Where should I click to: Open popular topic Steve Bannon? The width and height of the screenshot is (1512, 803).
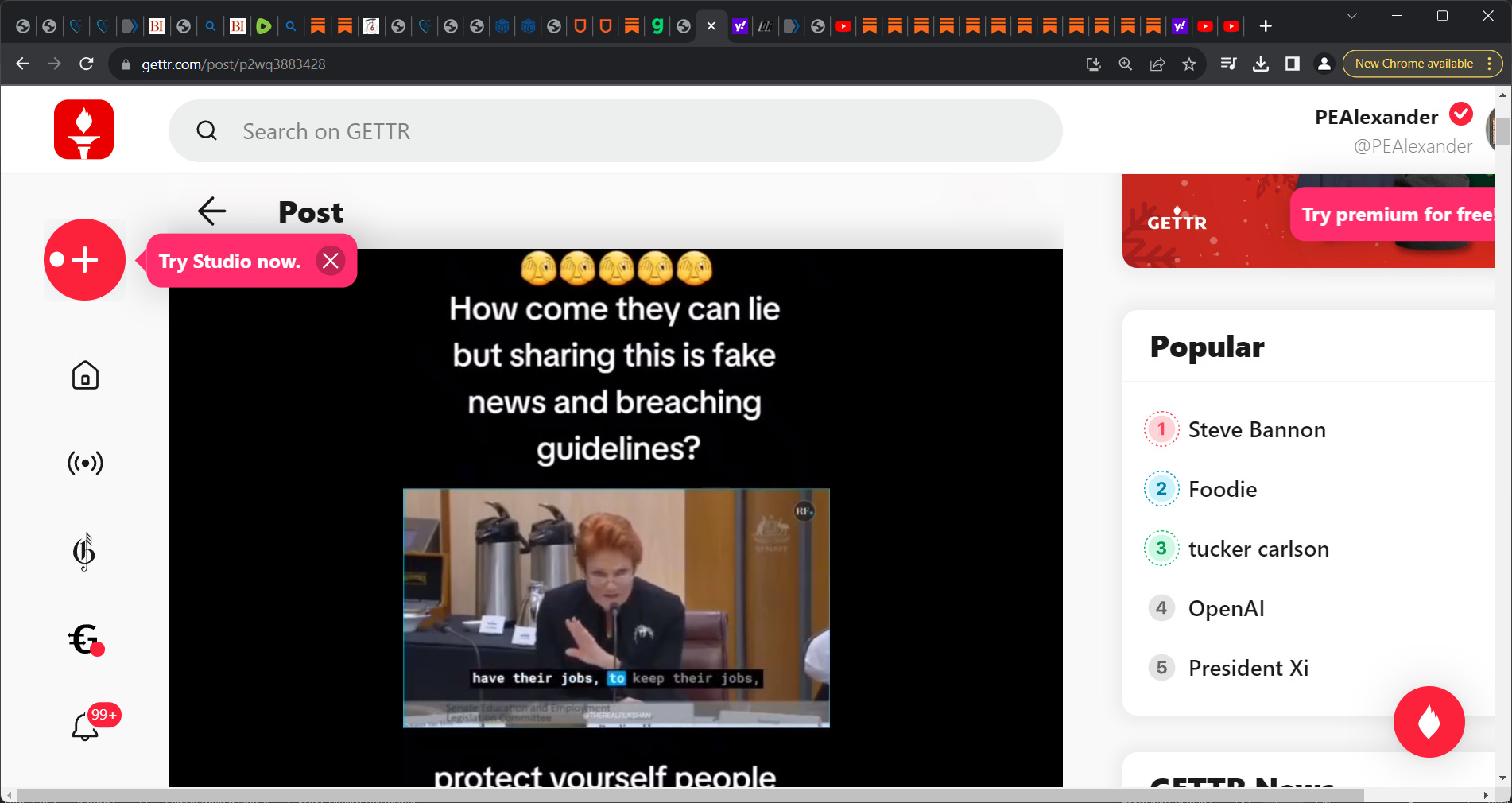pos(1256,429)
